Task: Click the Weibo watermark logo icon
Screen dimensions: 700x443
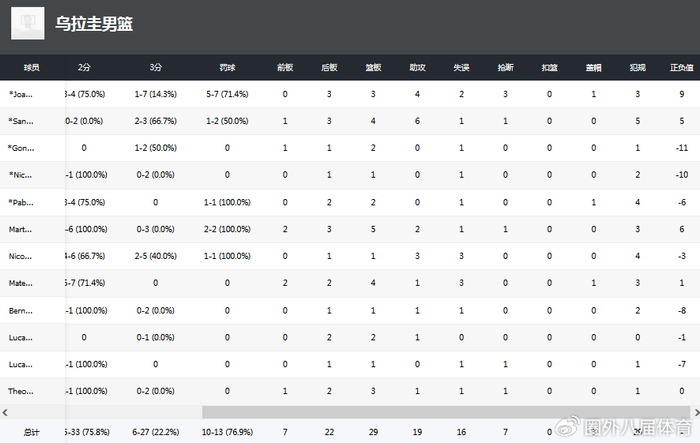Action: [568, 427]
